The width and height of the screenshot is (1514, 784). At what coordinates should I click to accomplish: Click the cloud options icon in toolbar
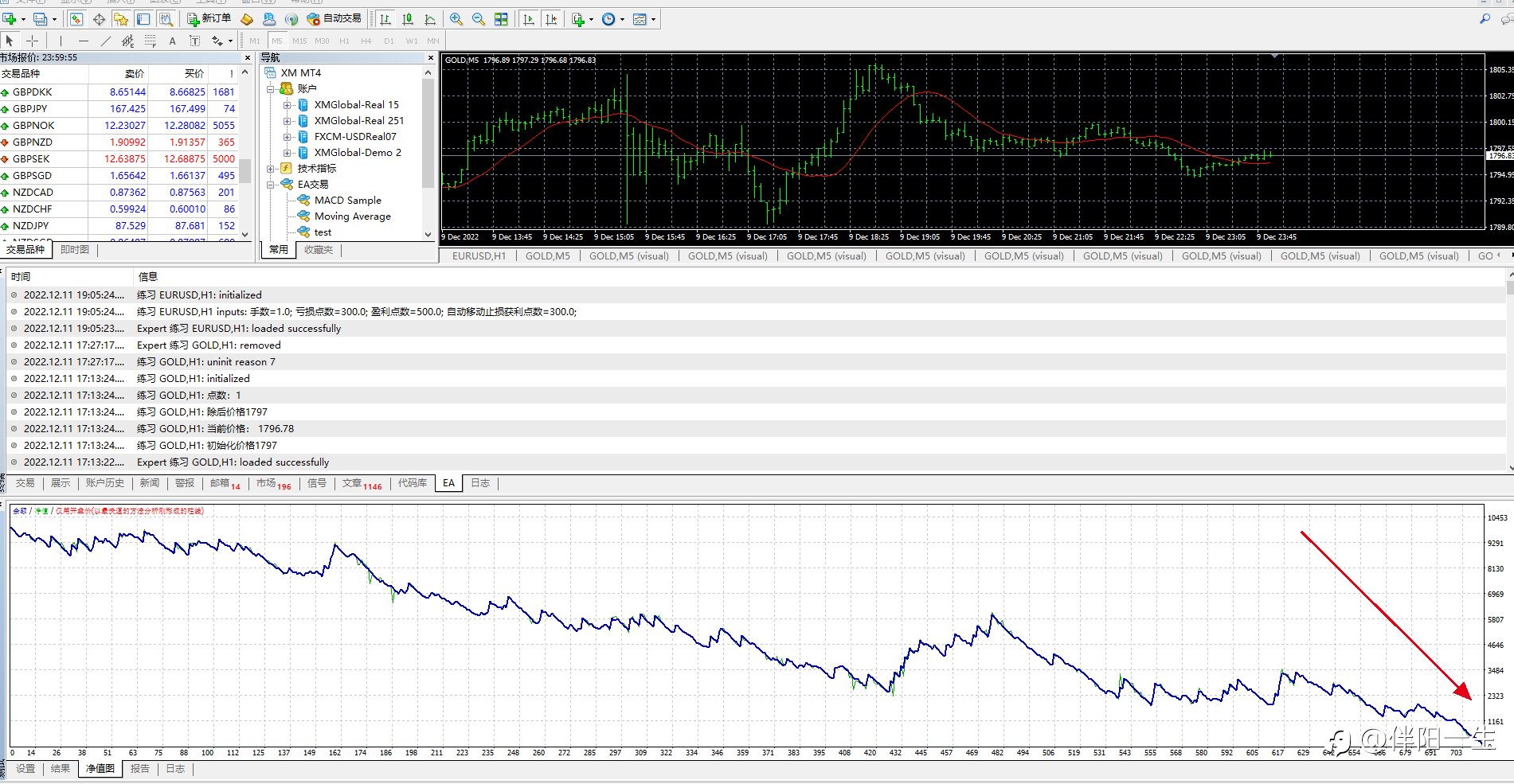(269, 19)
